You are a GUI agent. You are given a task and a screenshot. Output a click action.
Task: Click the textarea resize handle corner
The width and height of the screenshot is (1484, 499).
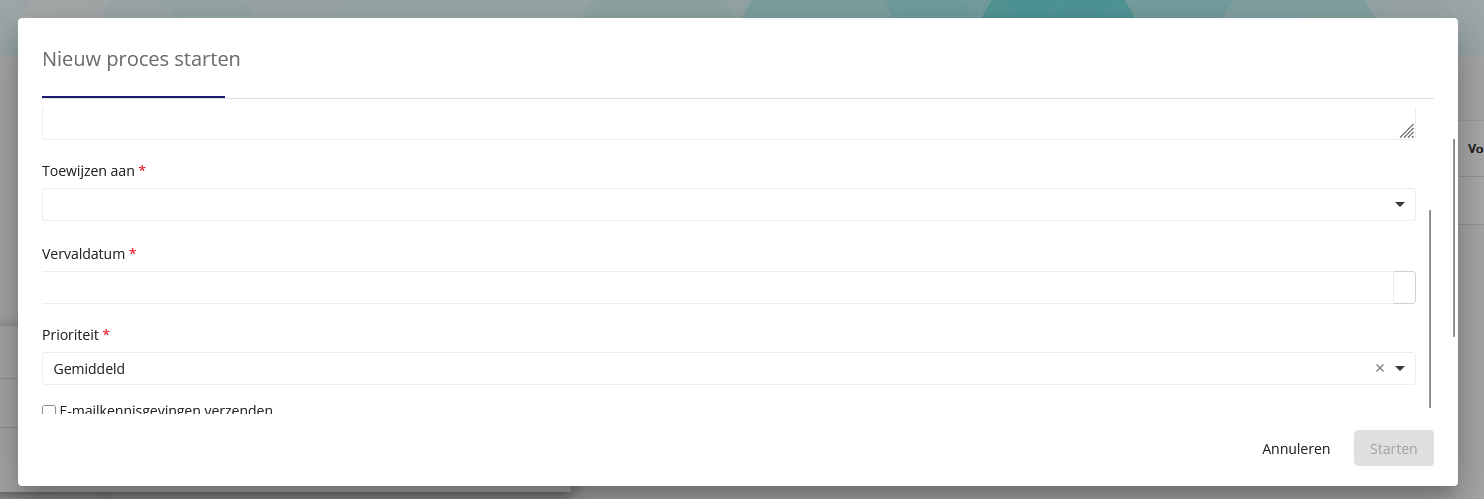(x=1406, y=130)
